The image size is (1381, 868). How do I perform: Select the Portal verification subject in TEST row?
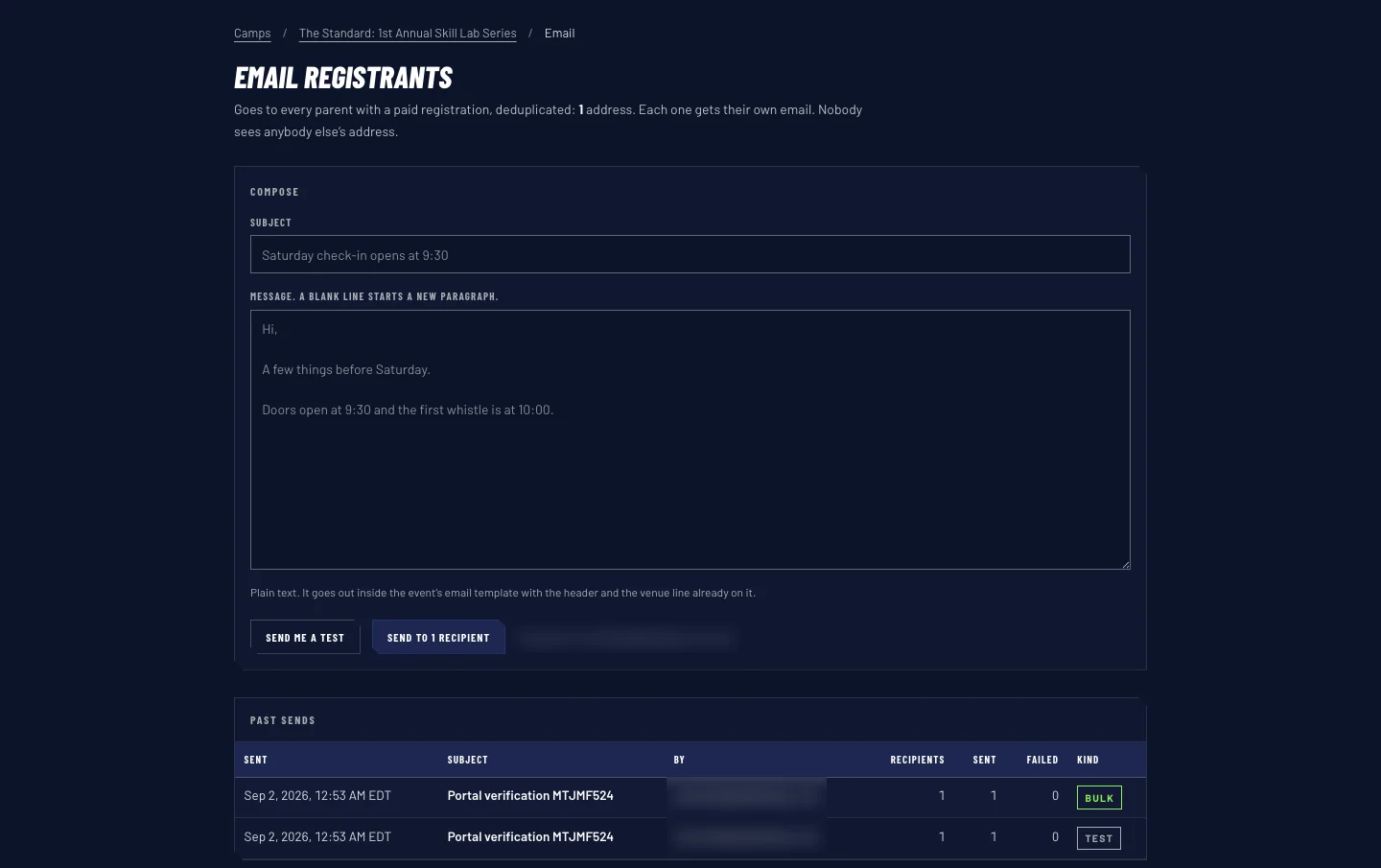(x=530, y=837)
